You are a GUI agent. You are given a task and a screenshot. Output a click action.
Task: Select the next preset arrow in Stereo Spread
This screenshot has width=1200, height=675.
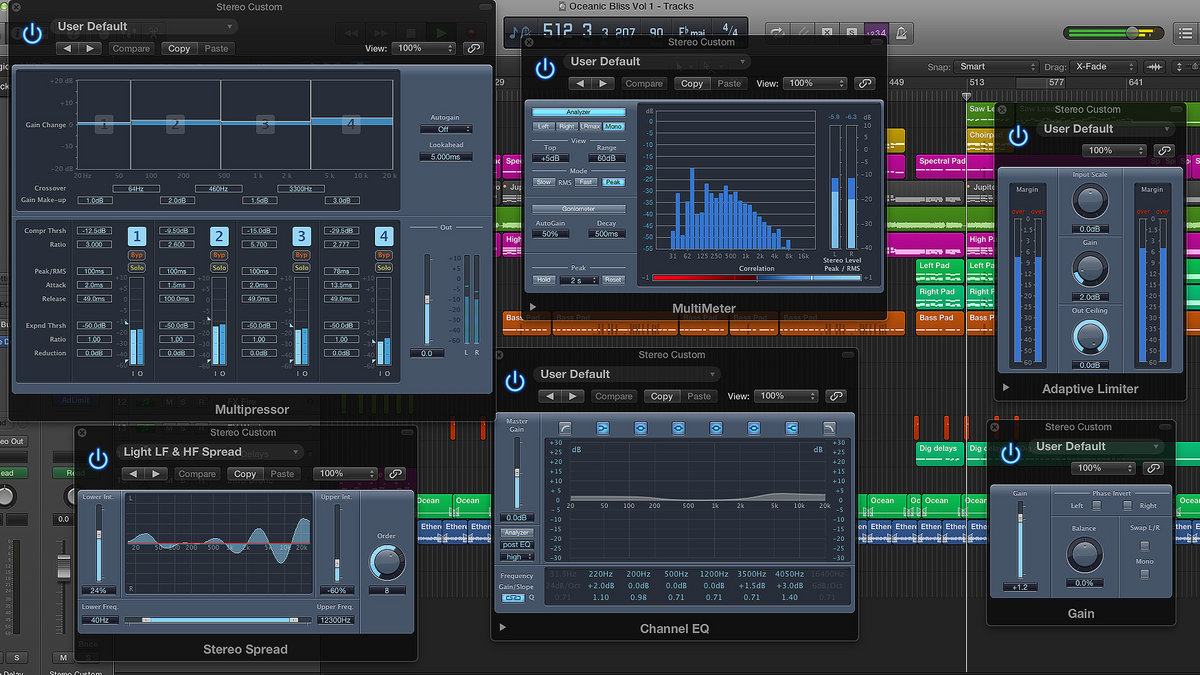[158, 474]
